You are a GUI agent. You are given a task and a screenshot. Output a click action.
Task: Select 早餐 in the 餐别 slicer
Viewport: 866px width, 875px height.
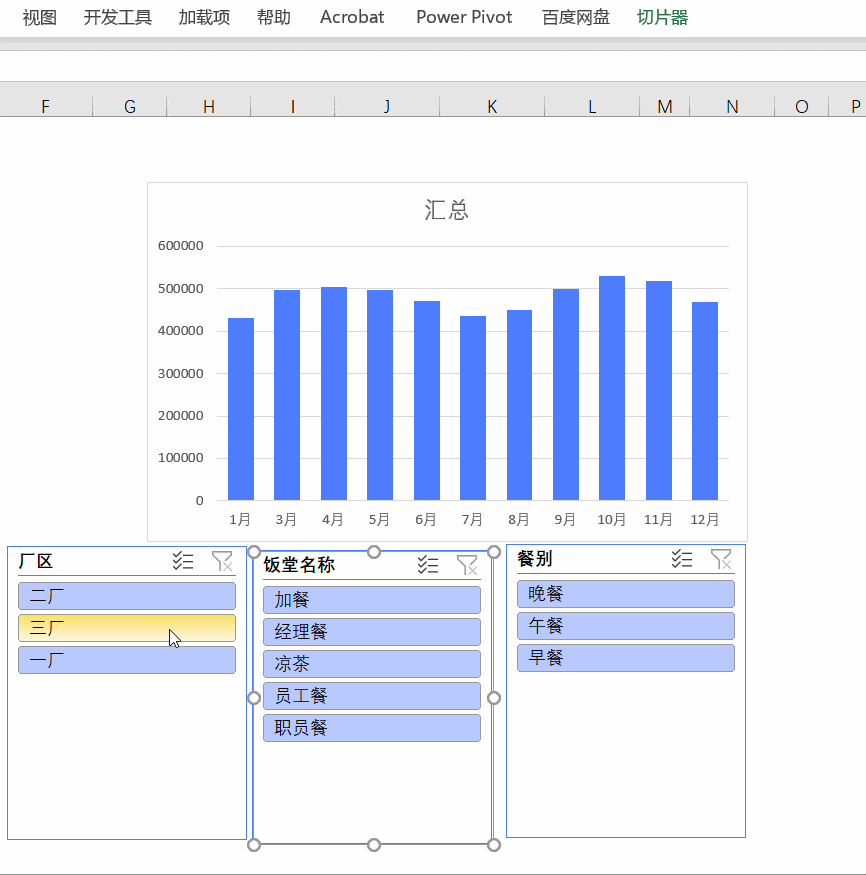[625, 658]
